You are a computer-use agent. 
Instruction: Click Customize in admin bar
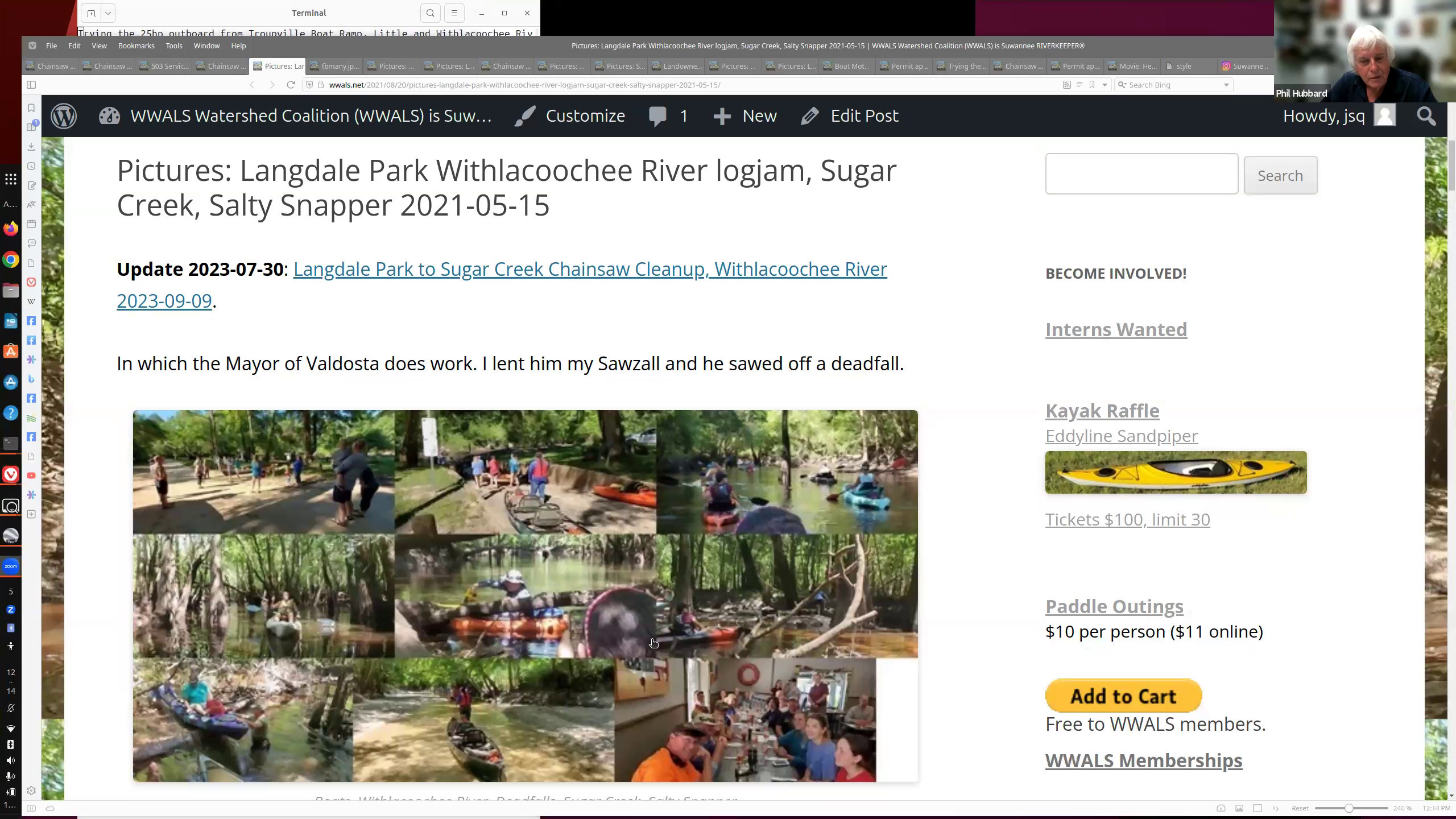[569, 116]
